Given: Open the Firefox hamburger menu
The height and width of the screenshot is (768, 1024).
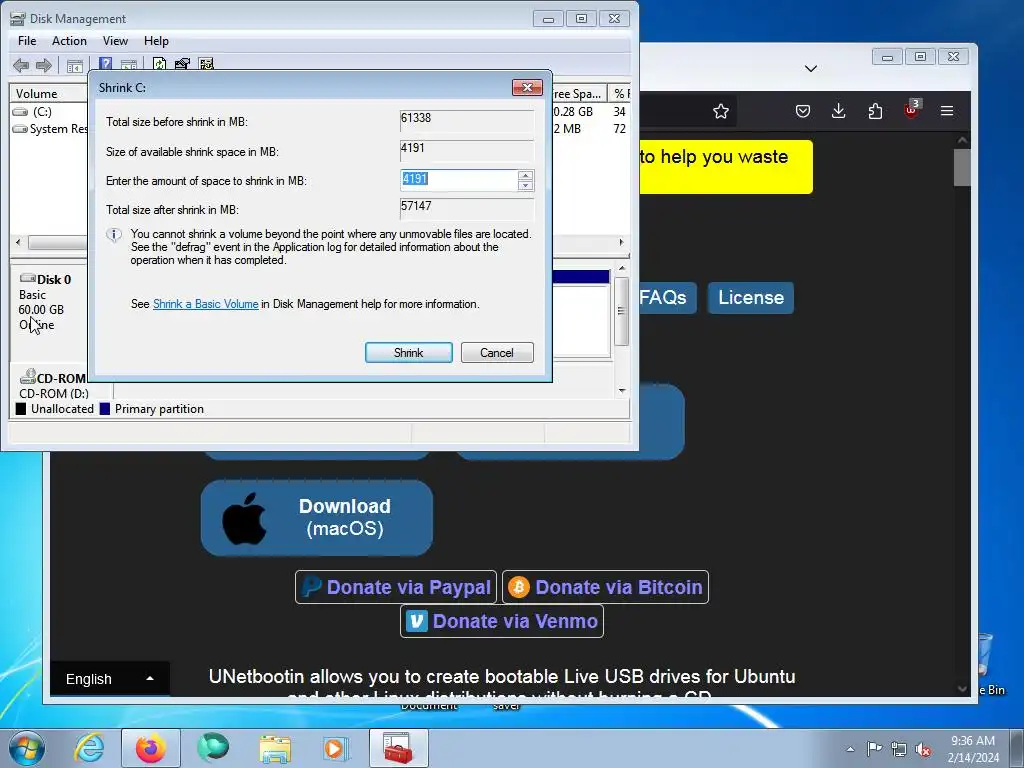Looking at the screenshot, I should (947, 111).
